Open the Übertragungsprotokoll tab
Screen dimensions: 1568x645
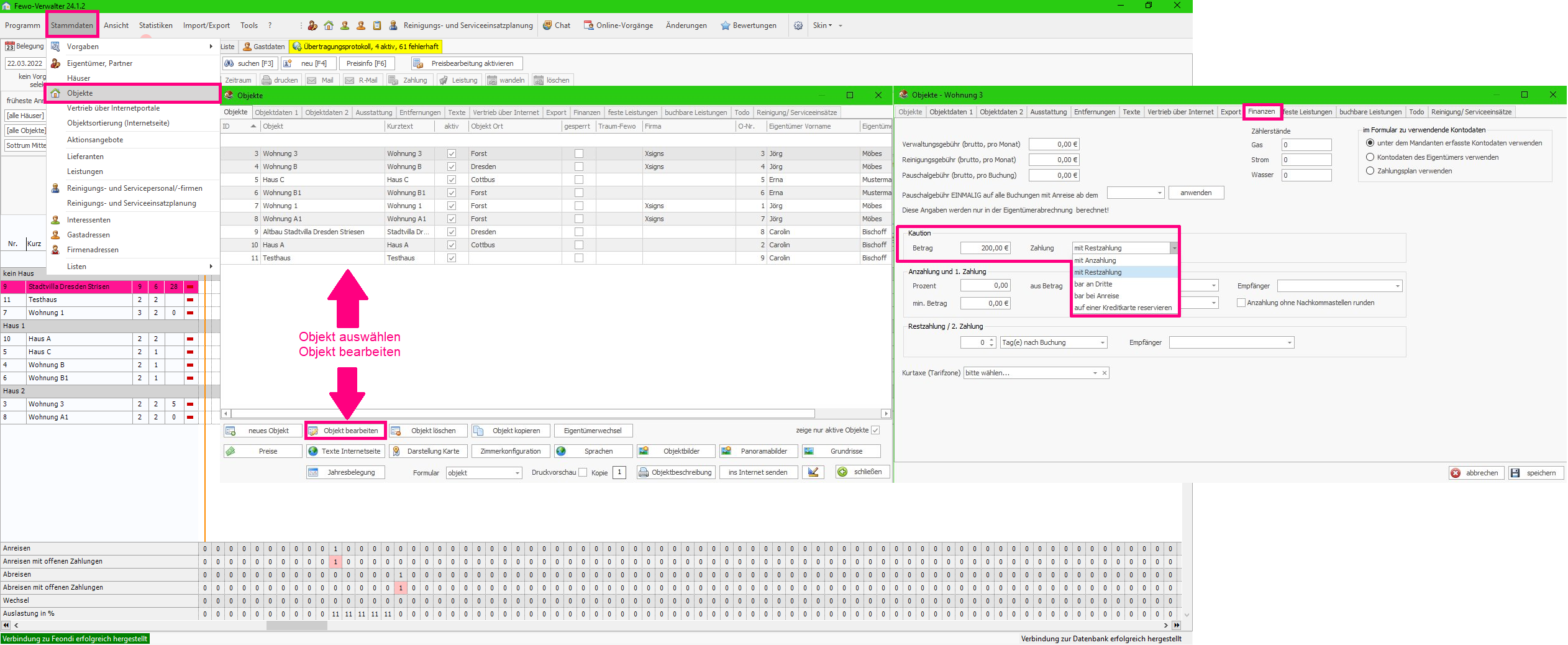click(366, 47)
